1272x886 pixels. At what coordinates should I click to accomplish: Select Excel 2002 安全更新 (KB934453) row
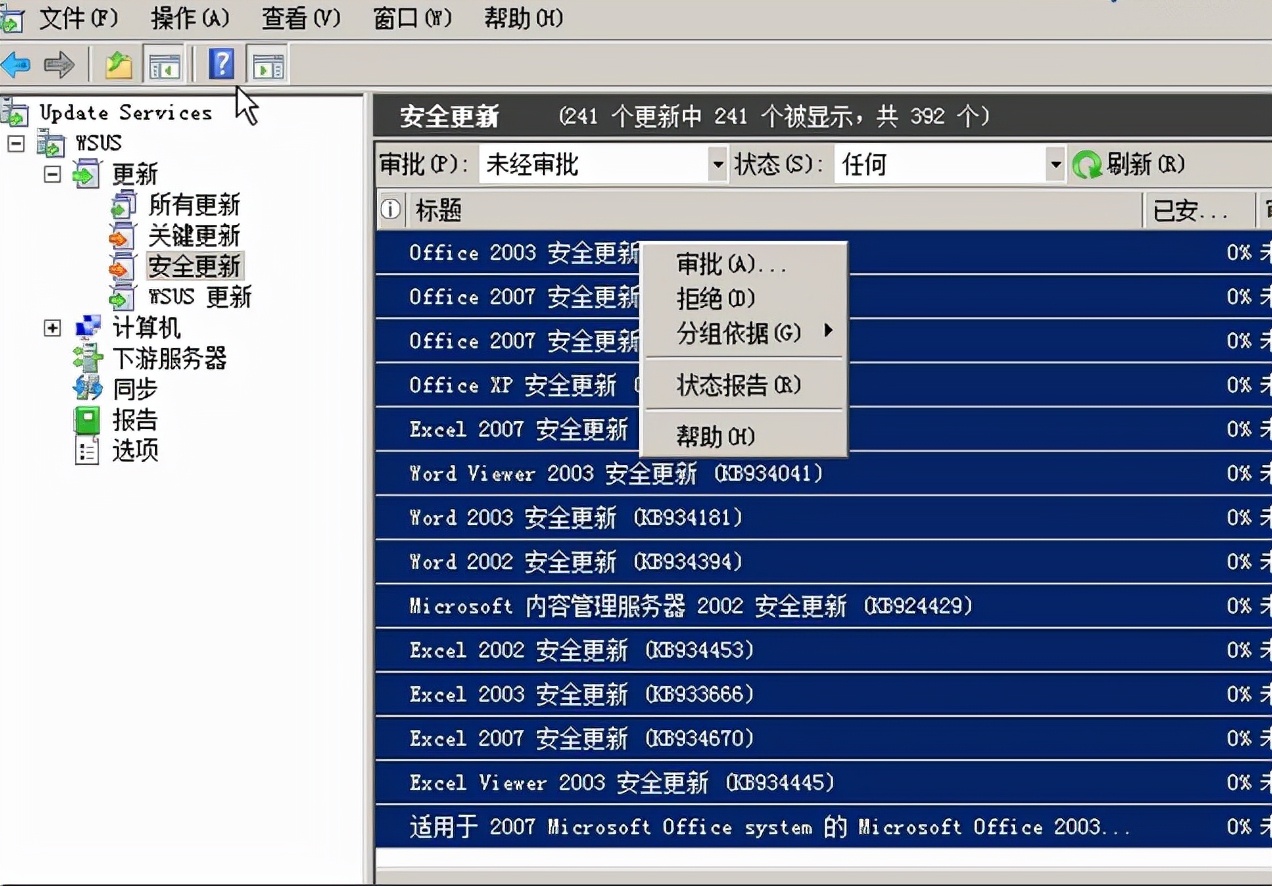point(824,650)
